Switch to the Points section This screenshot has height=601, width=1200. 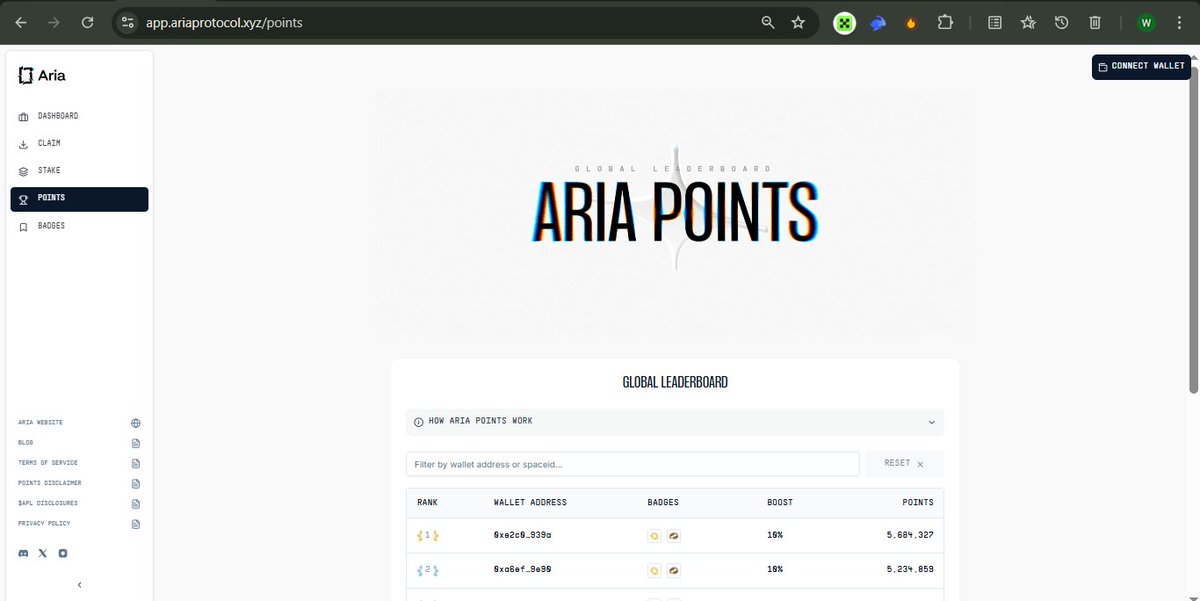[52, 199]
